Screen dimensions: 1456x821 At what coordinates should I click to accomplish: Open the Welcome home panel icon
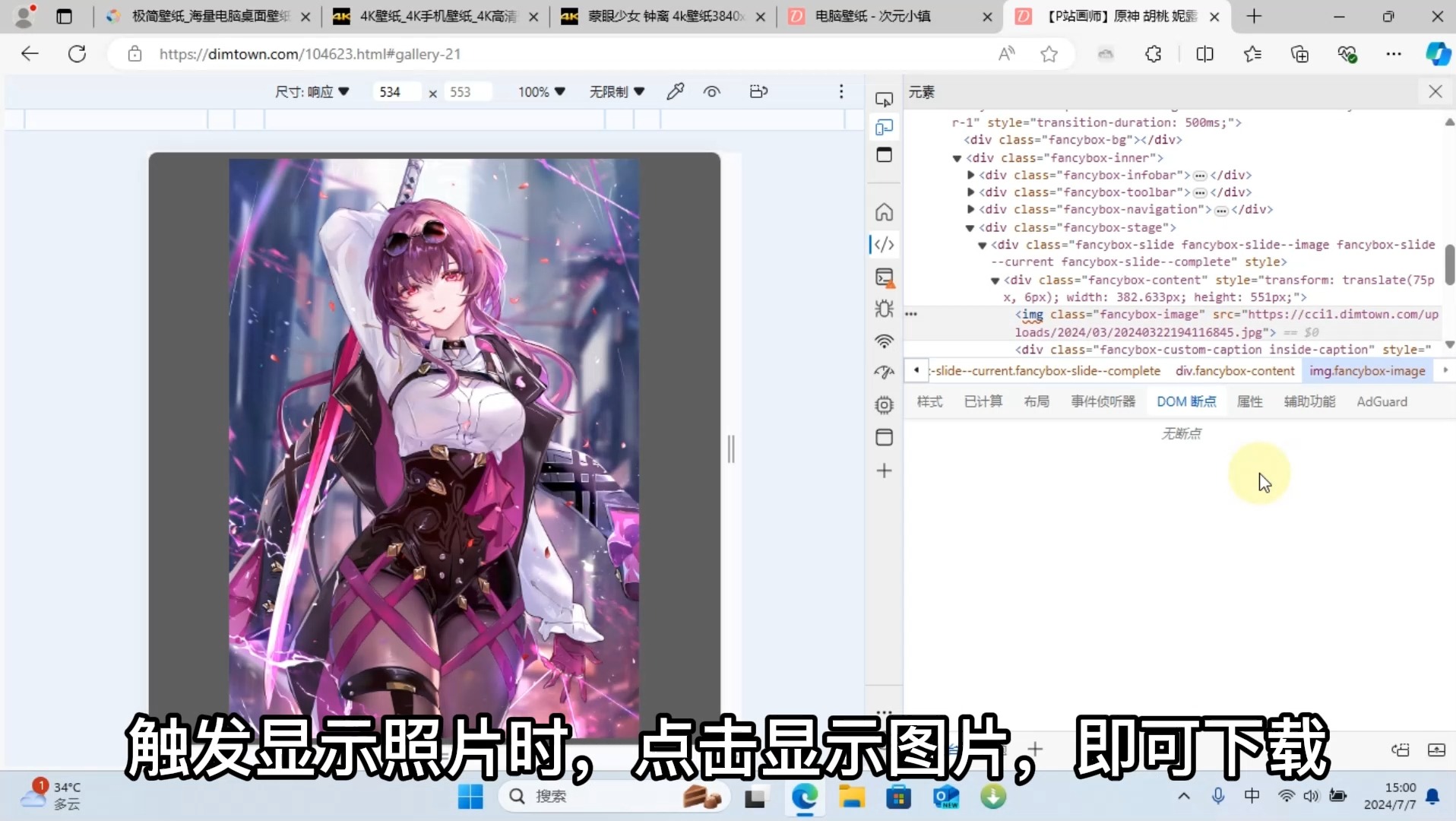pos(884,211)
